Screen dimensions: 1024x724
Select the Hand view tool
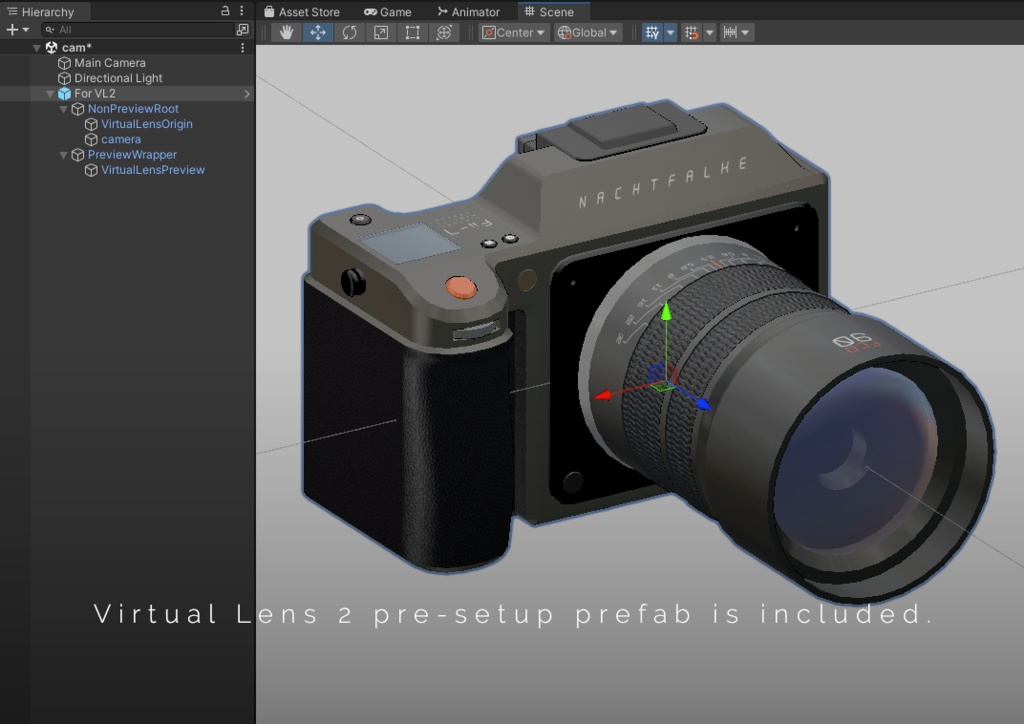286,33
